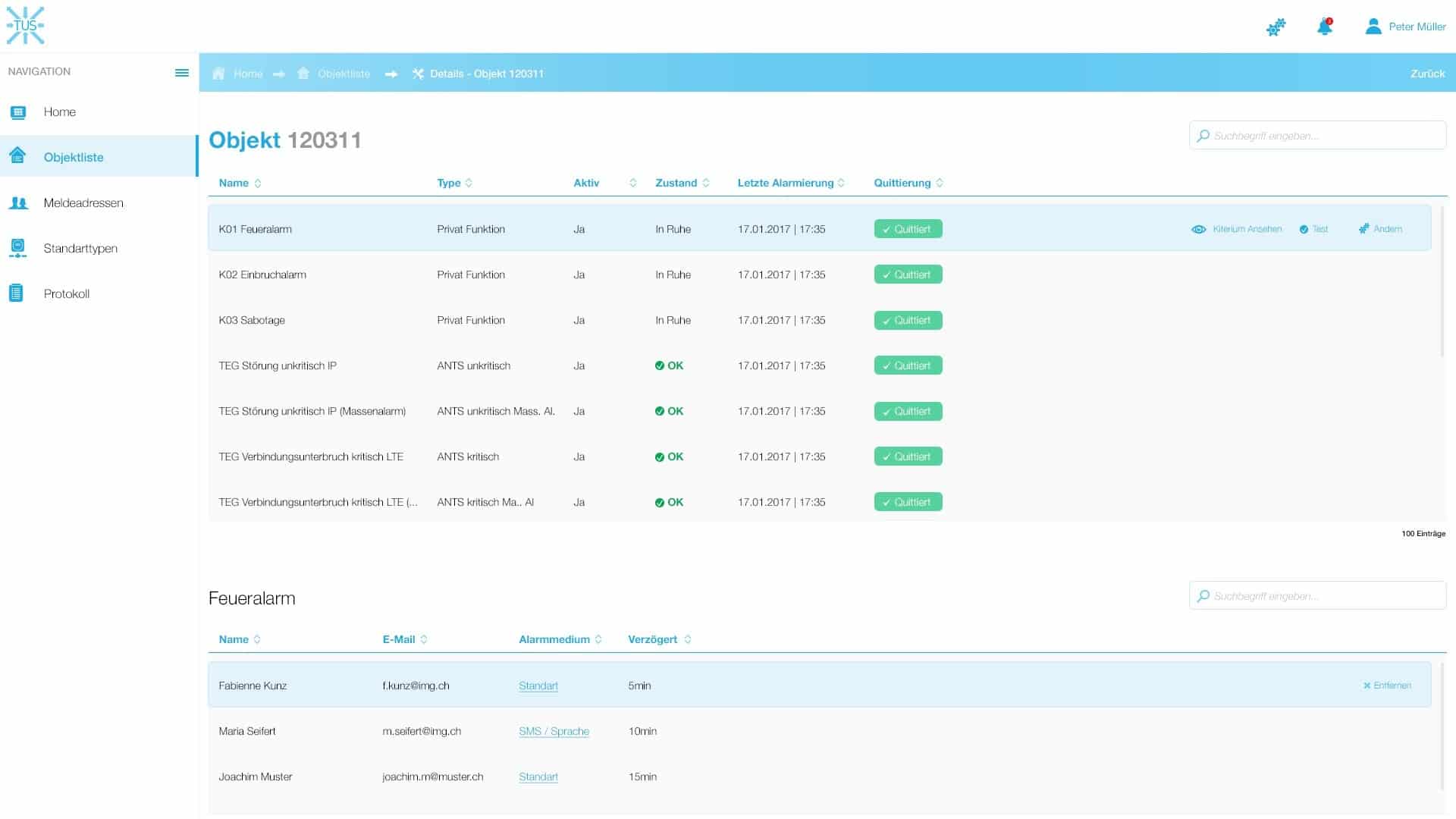Click the Ändern gear icon for K01 Feueralarm
This screenshot has height=819, width=1456.
[1363, 229]
